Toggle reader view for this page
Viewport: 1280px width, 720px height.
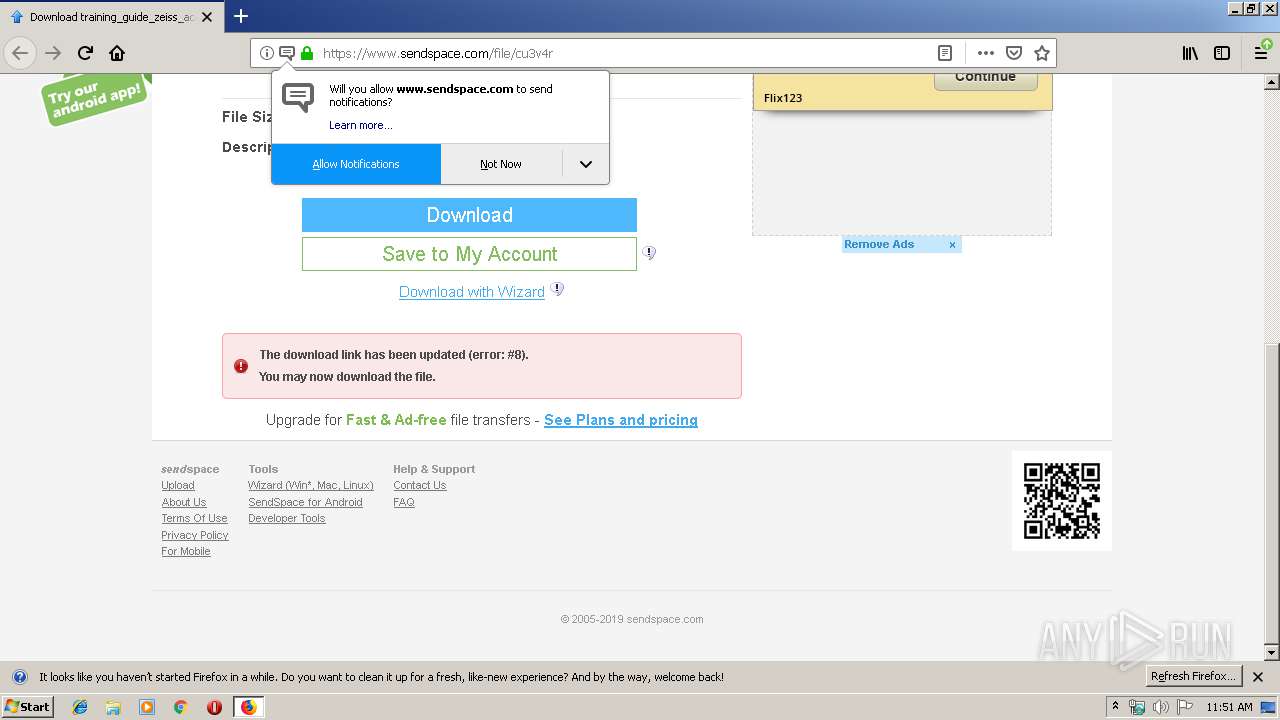click(x=944, y=53)
